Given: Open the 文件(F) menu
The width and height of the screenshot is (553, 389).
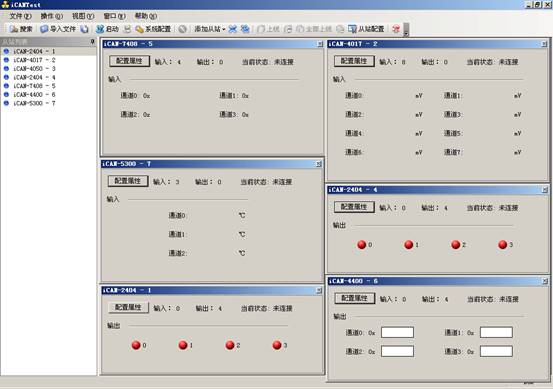Looking at the screenshot, I should 20,16.
